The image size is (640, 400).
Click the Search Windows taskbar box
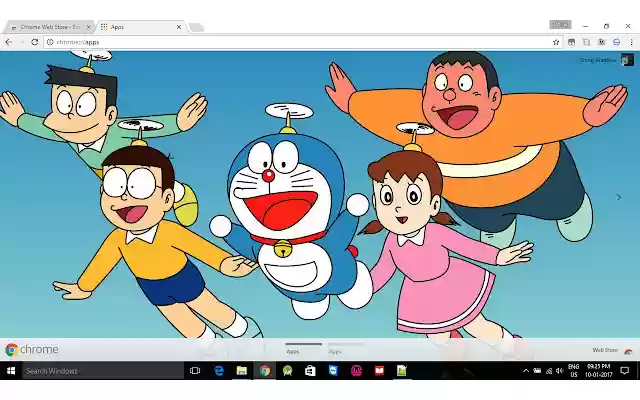pos(103,371)
